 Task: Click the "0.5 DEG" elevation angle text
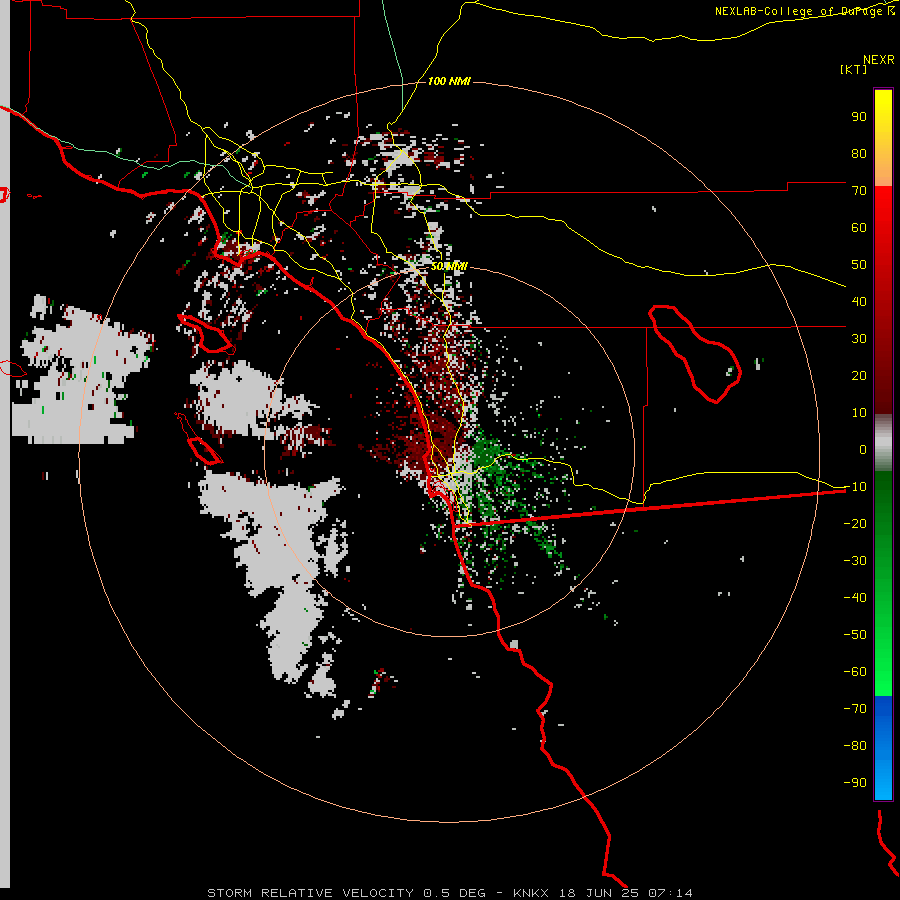455,893
